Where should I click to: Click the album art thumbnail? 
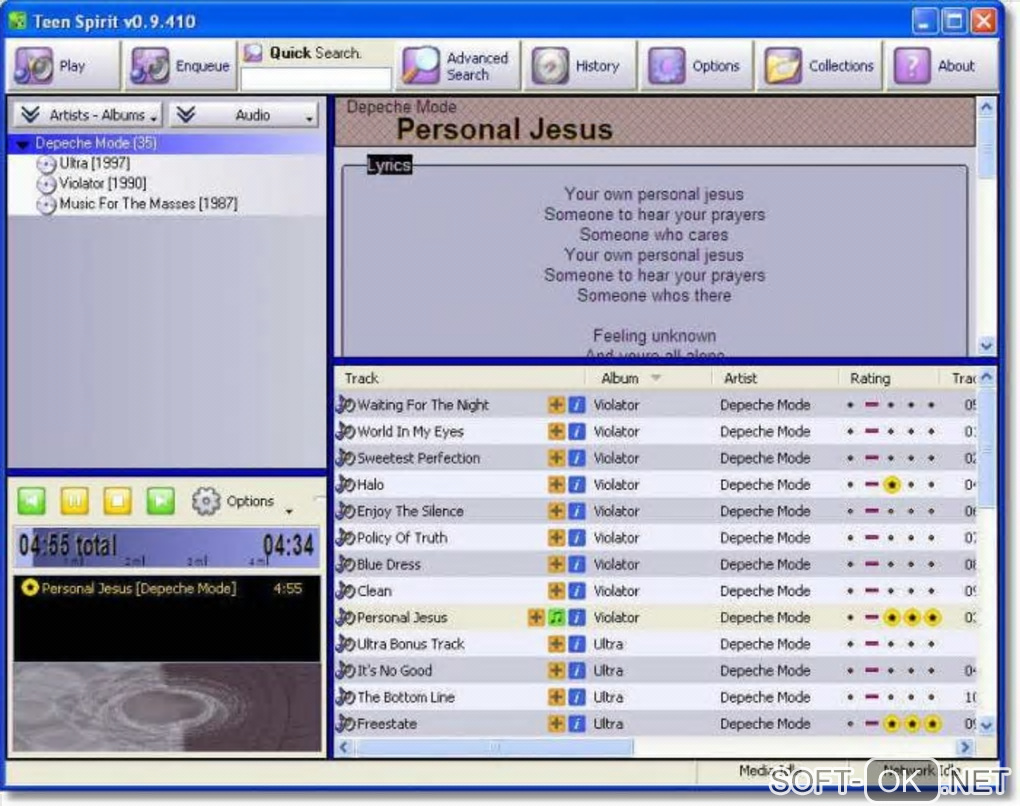click(x=167, y=707)
